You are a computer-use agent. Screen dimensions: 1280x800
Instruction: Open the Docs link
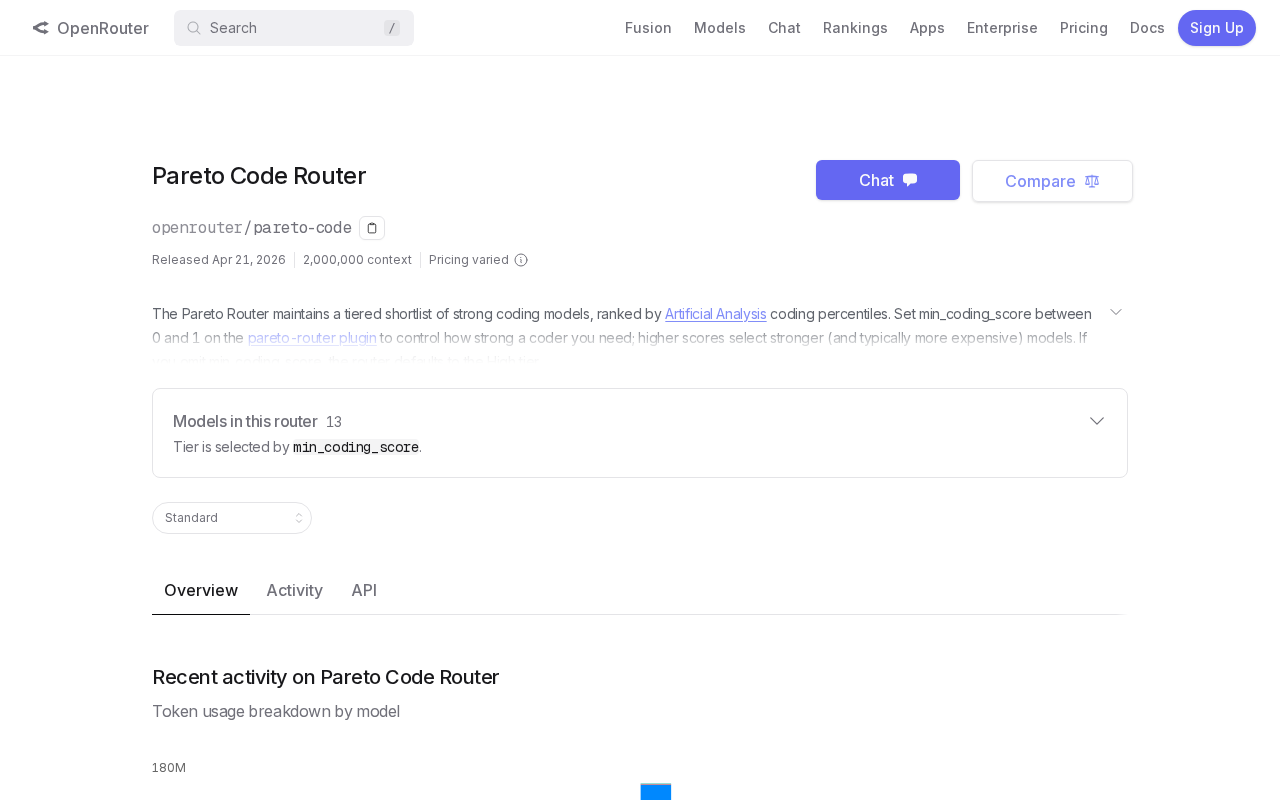[x=1147, y=28]
